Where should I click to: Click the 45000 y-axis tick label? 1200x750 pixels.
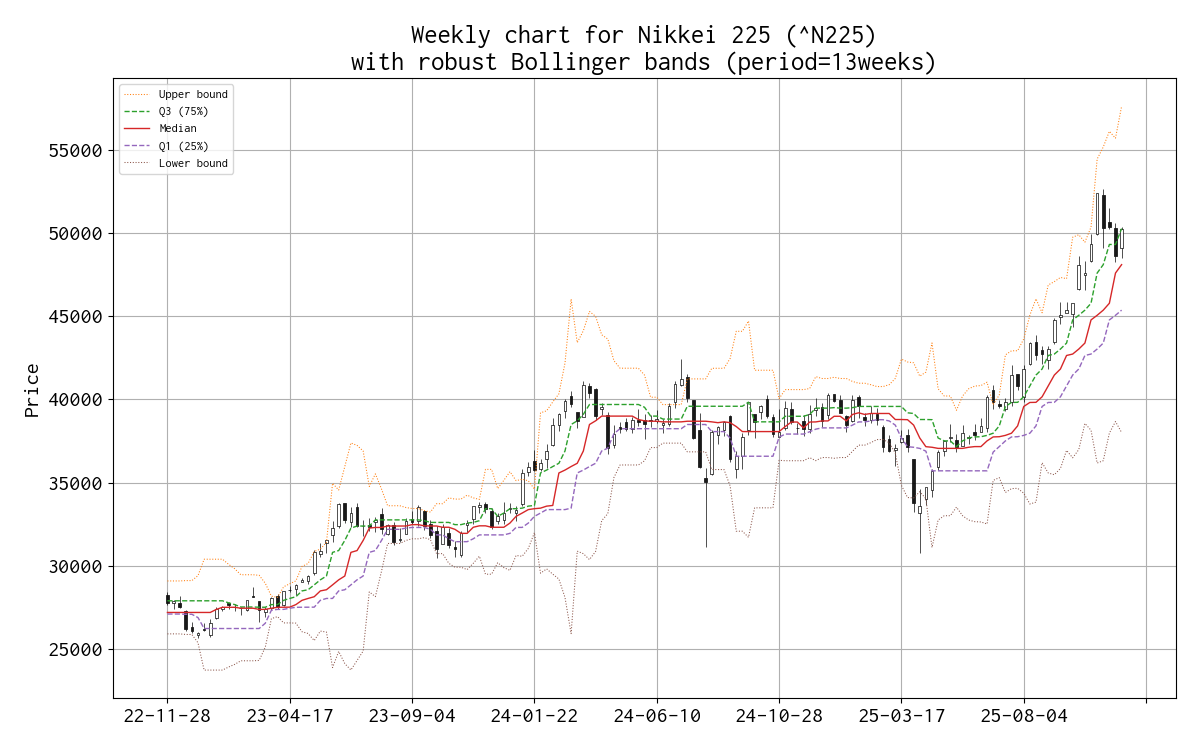76,317
